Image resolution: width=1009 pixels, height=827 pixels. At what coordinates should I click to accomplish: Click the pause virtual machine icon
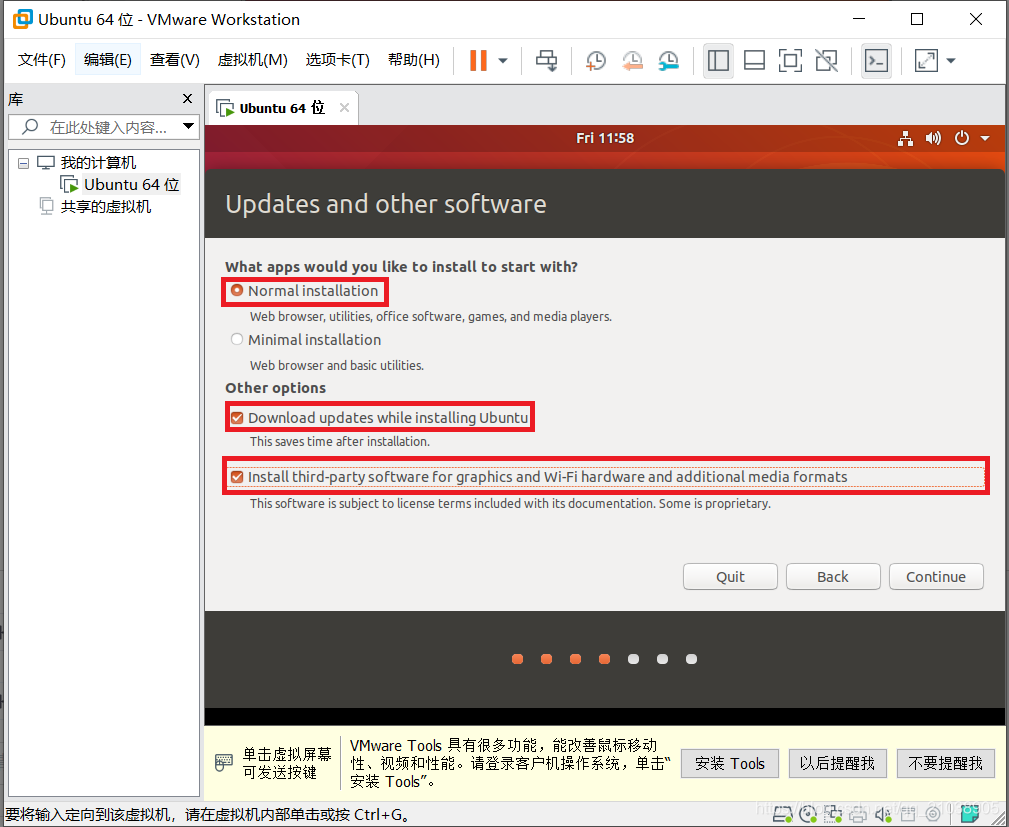pos(478,60)
